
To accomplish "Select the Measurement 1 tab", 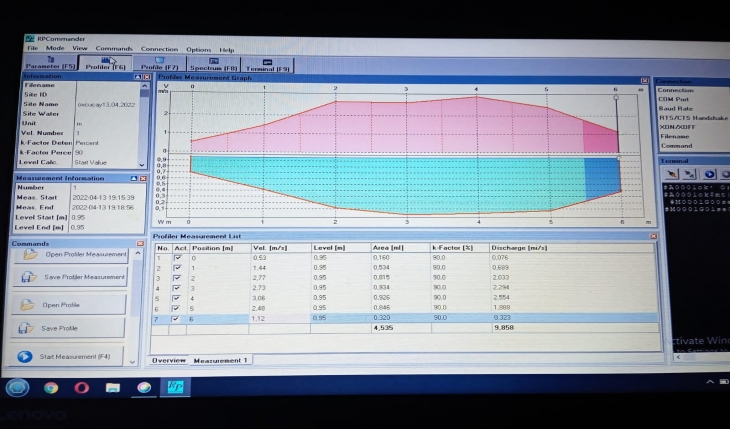I will (x=220, y=361).
